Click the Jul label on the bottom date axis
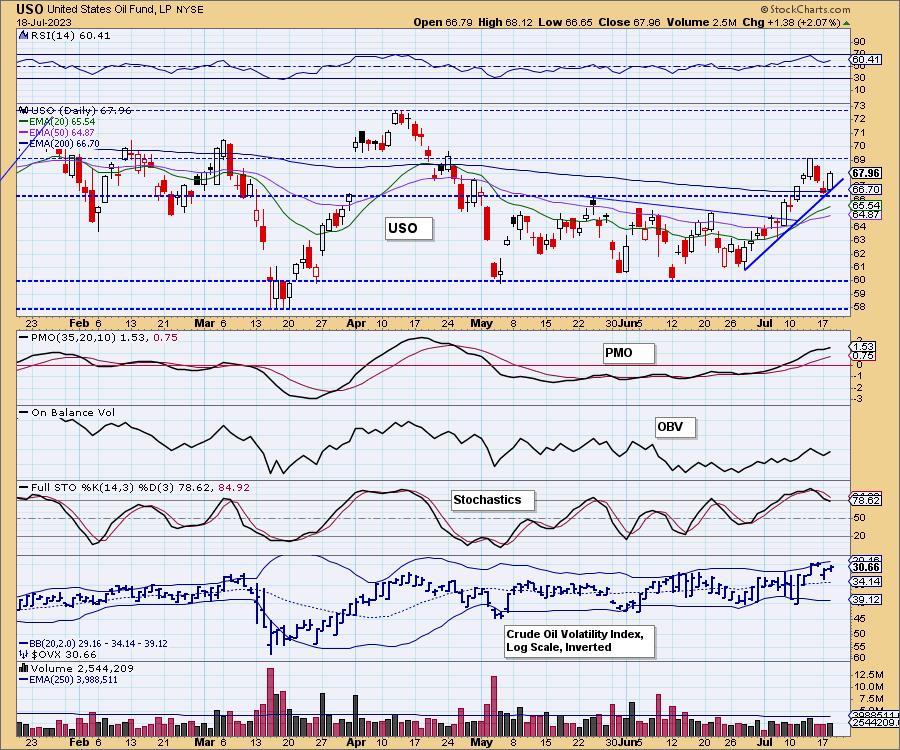 tap(765, 742)
